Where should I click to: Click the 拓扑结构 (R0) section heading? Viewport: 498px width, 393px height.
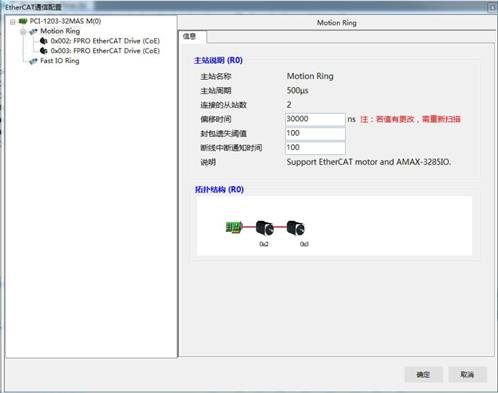219,190
